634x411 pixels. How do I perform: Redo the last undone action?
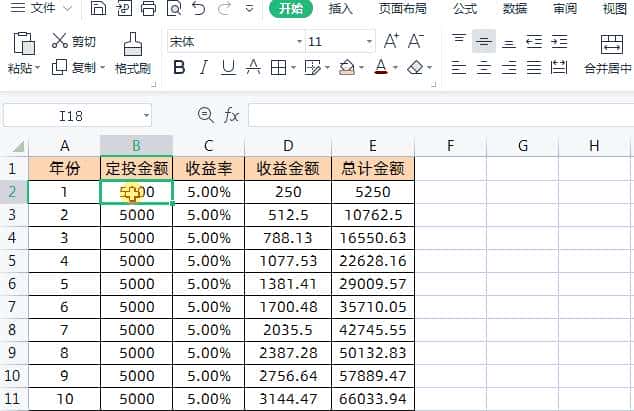coord(224,8)
